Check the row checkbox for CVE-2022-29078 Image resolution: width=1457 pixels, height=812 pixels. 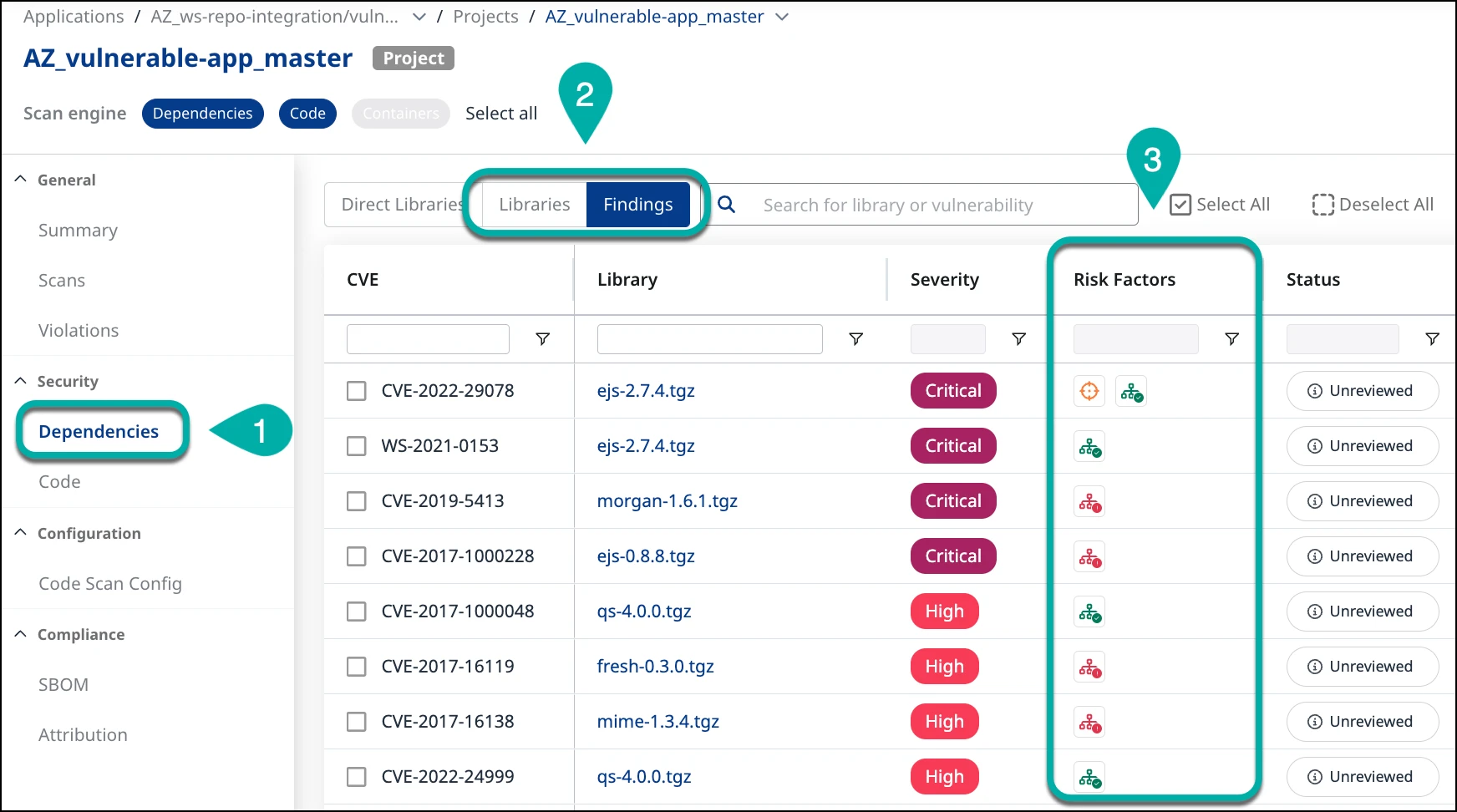coord(357,390)
